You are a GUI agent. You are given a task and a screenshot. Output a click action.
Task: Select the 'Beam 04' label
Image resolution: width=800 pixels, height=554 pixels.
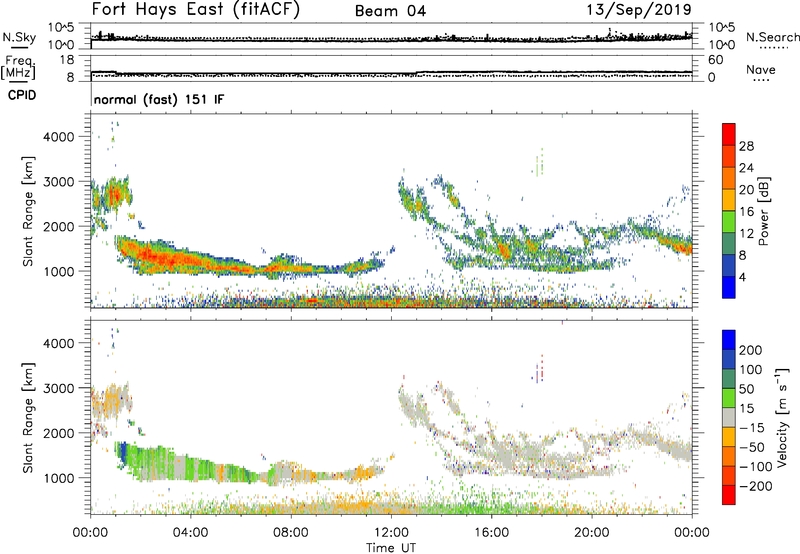click(390, 11)
